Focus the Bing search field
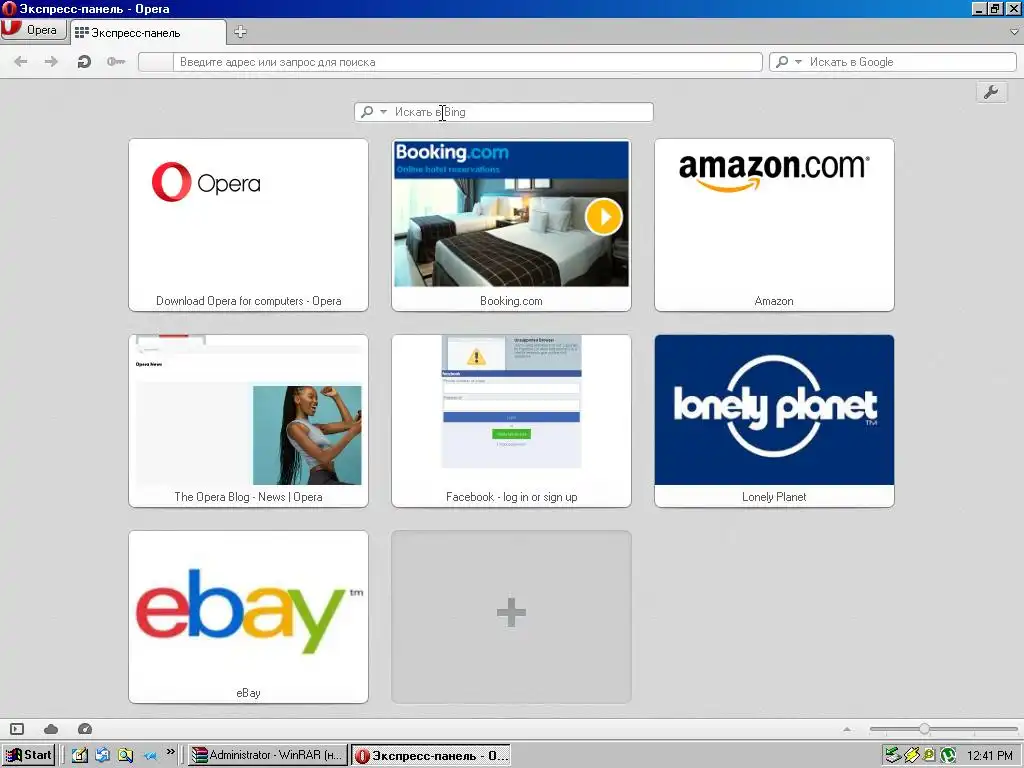Viewport: 1024px width, 768px height. coord(504,112)
